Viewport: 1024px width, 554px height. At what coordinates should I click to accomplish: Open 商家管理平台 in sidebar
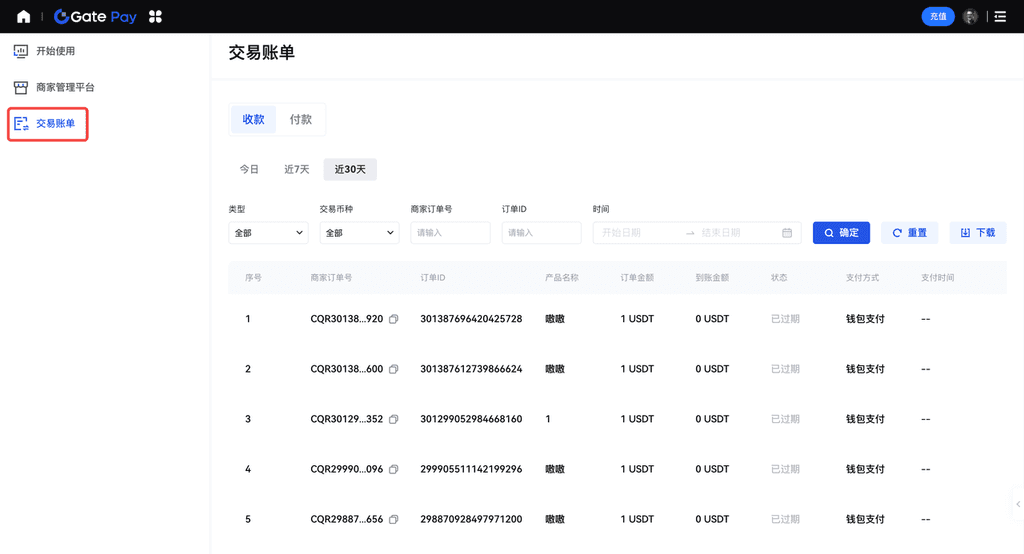[x=65, y=87]
